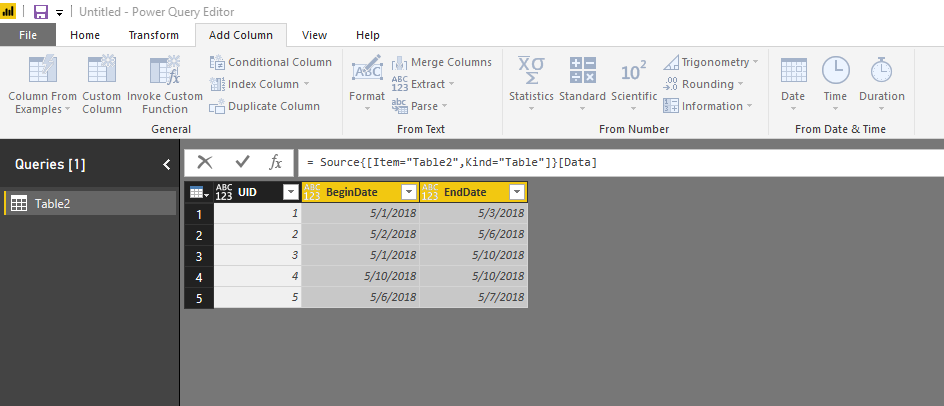Open the Help tab
Image resolution: width=944 pixels, height=406 pixels.
368,35
